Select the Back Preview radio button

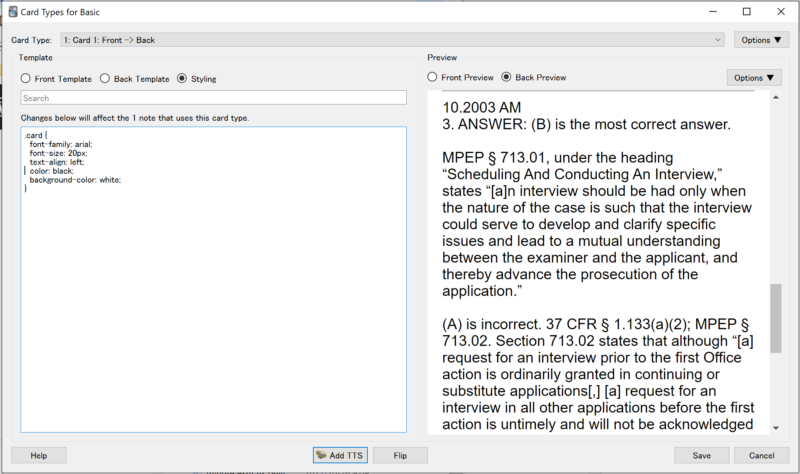click(x=507, y=77)
